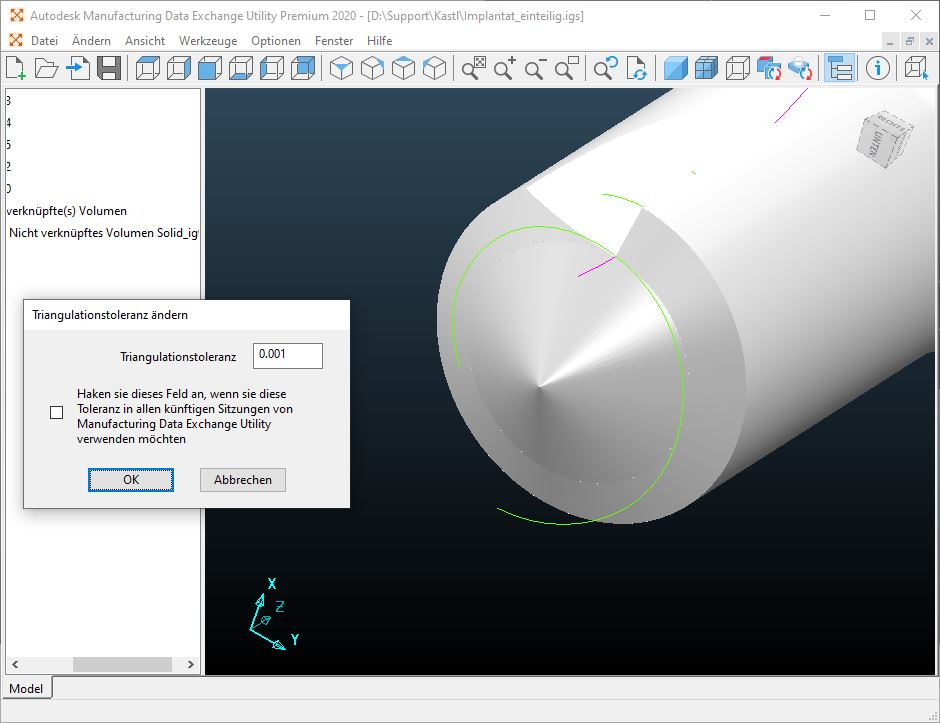
Task: Select the isometric view icon
Action: pyautogui.click(x=343, y=68)
